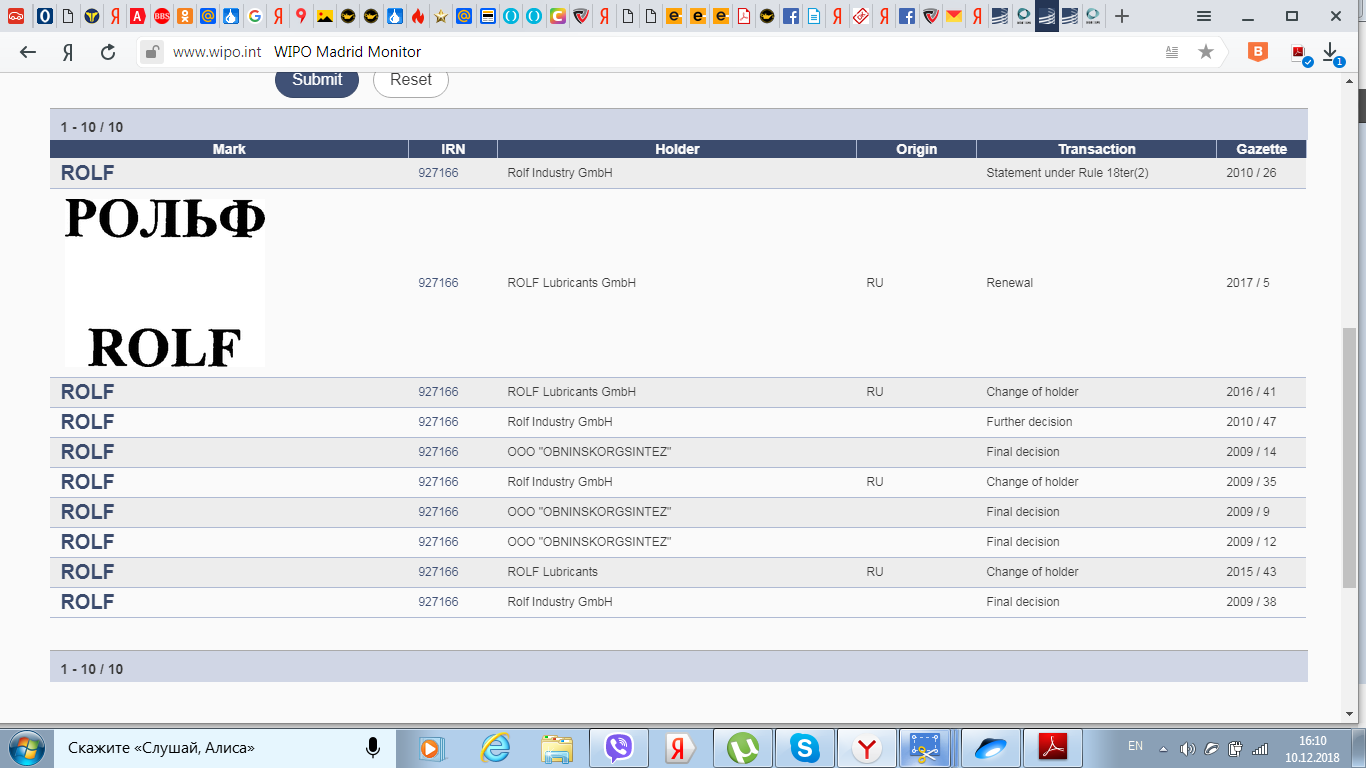Open a new browser tab with plus

point(1122,16)
